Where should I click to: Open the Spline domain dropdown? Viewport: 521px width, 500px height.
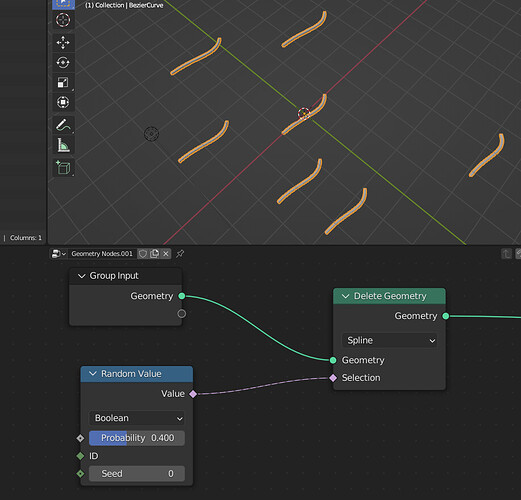(389, 340)
